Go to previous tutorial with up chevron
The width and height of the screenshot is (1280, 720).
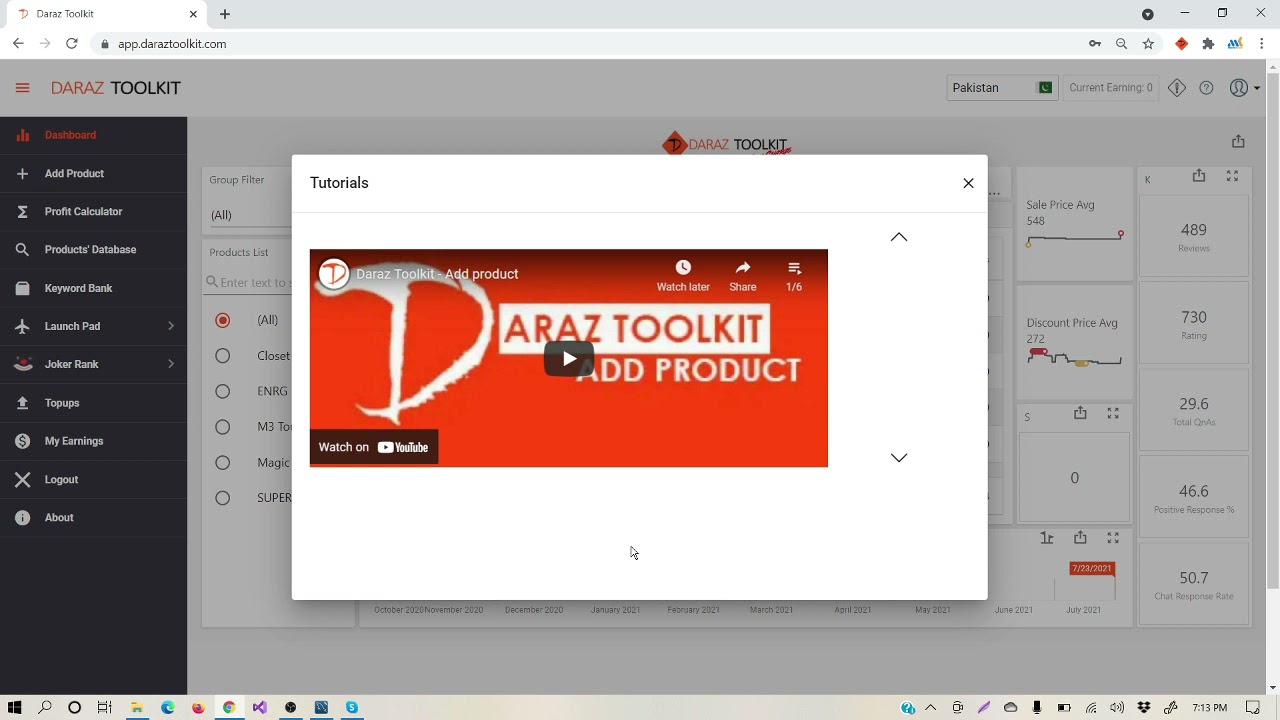point(899,237)
